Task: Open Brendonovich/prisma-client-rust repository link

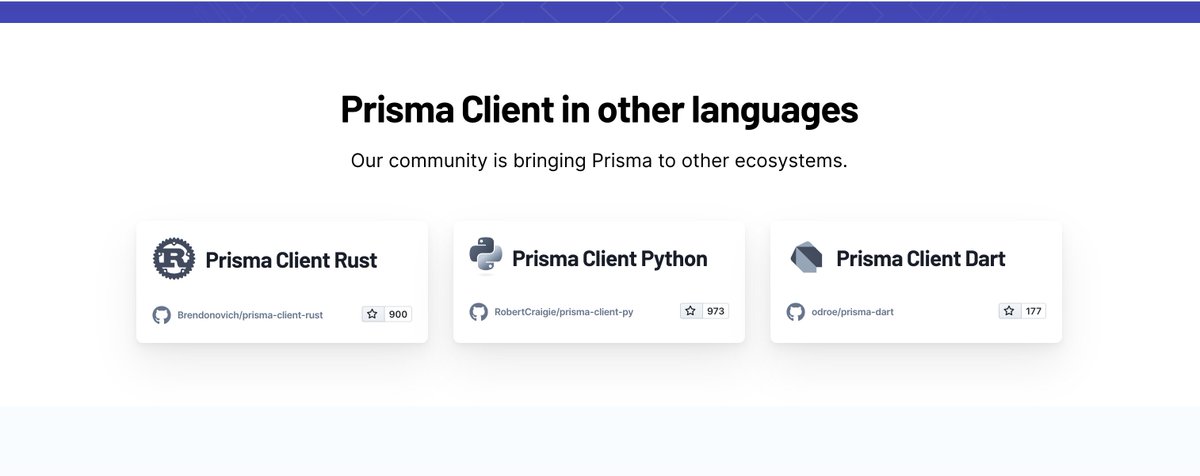Action: (x=250, y=315)
